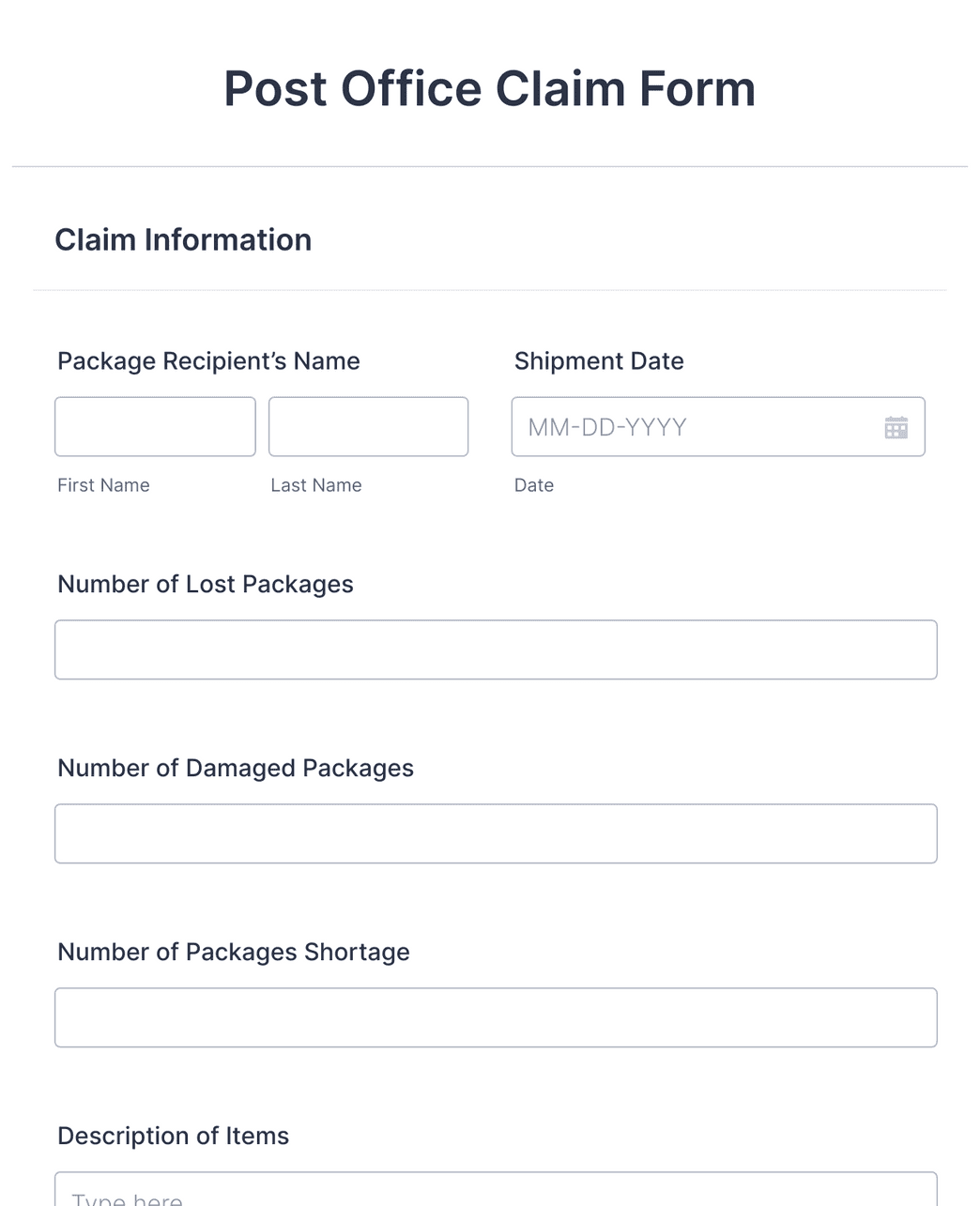Select the "Number of Lost Packages" label text
The image size is (980, 1206).
tap(206, 584)
